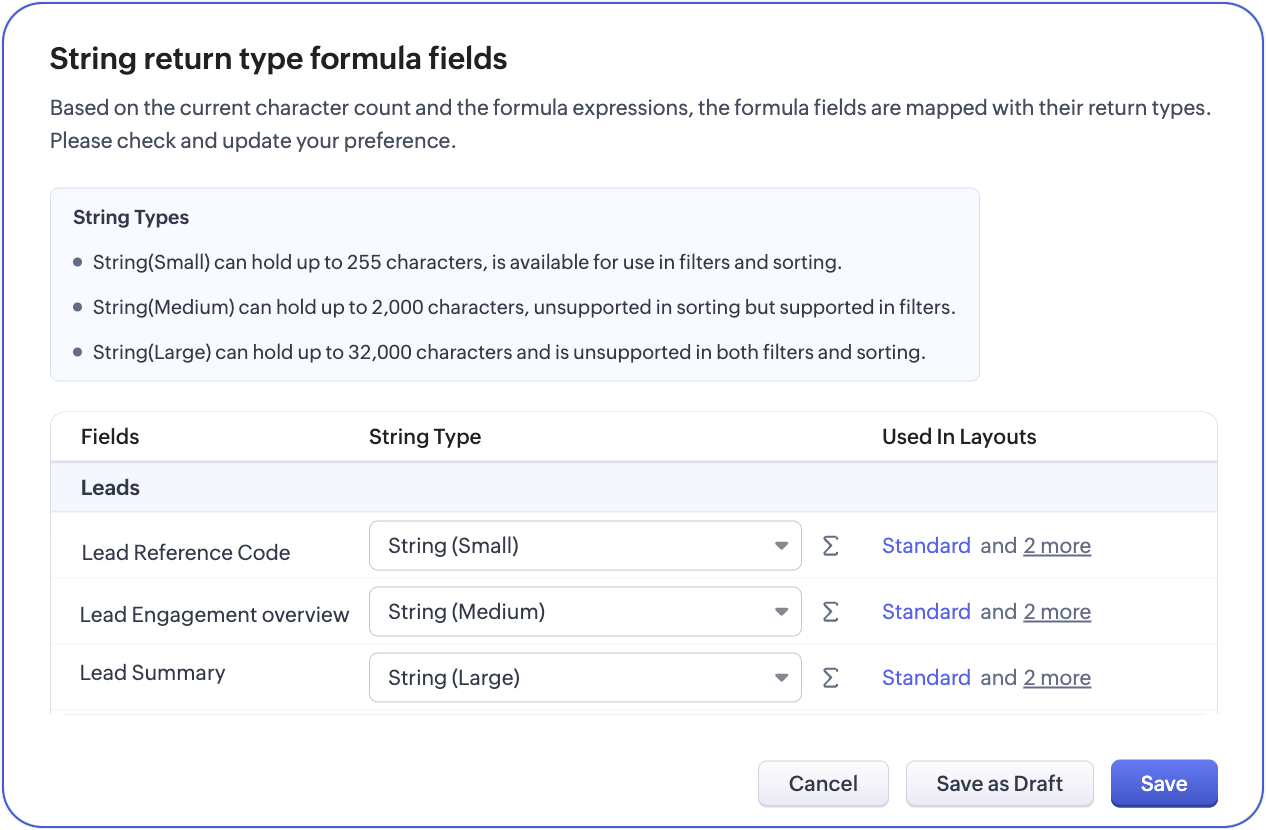Open Standard layout link for Lead Summary
1266x830 pixels.
[926, 678]
